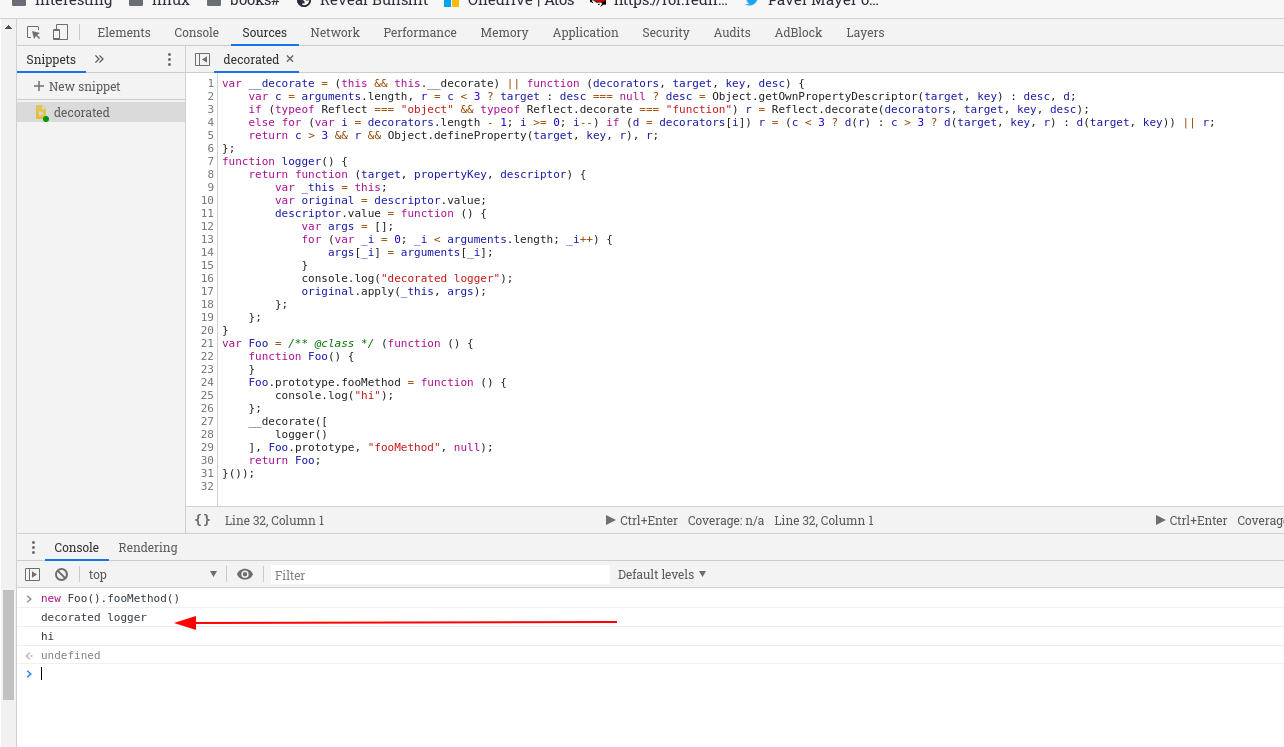Switch to the Network panel
The height and width of the screenshot is (747, 1284).
pyautogui.click(x=334, y=32)
